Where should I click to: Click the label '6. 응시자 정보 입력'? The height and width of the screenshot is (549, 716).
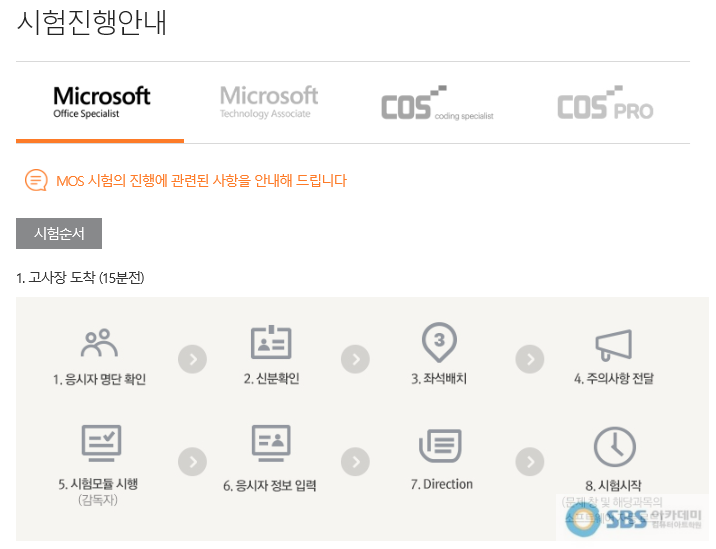270,486
